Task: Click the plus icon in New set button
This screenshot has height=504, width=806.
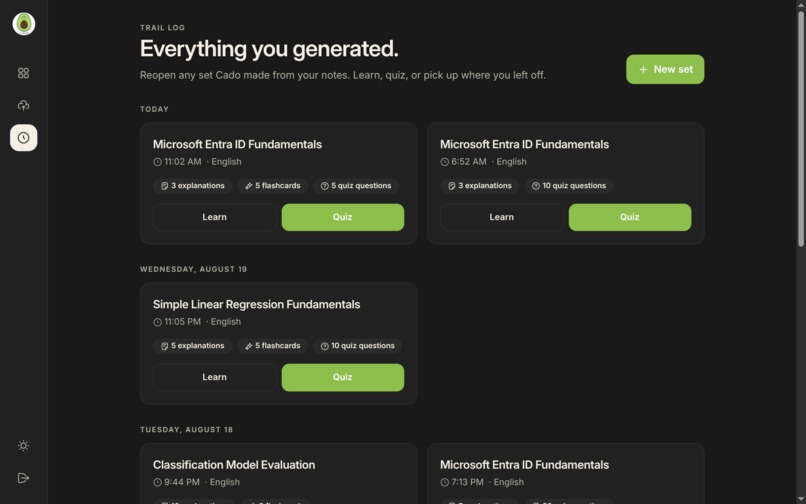Action: [x=643, y=69]
